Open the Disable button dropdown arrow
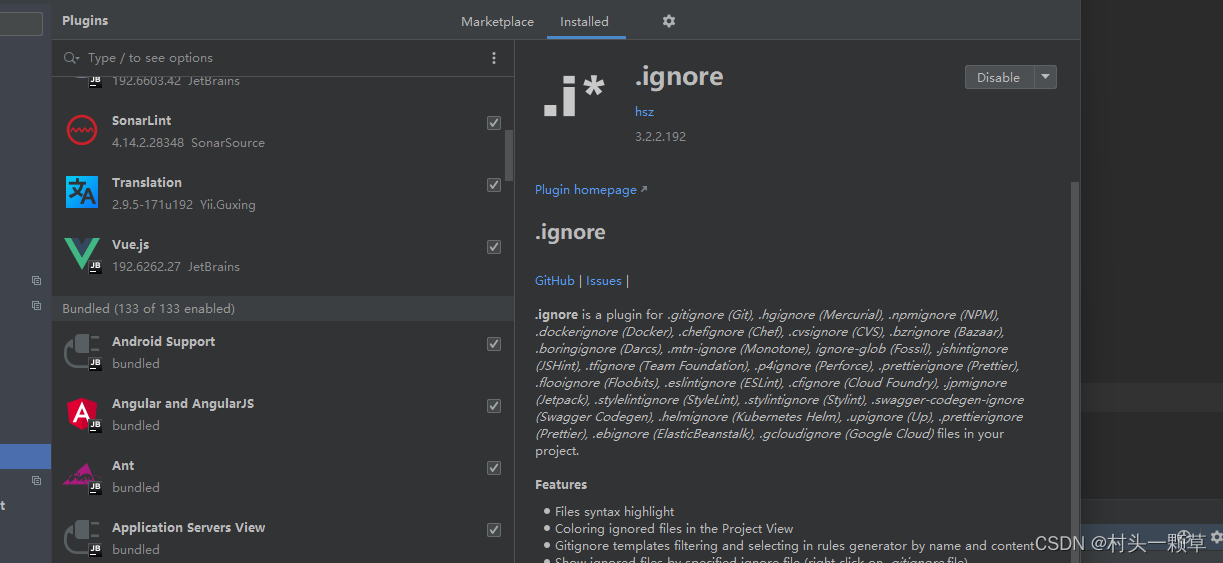Image resolution: width=1223 pixels, height=563 pixels. coord(1044,77)
